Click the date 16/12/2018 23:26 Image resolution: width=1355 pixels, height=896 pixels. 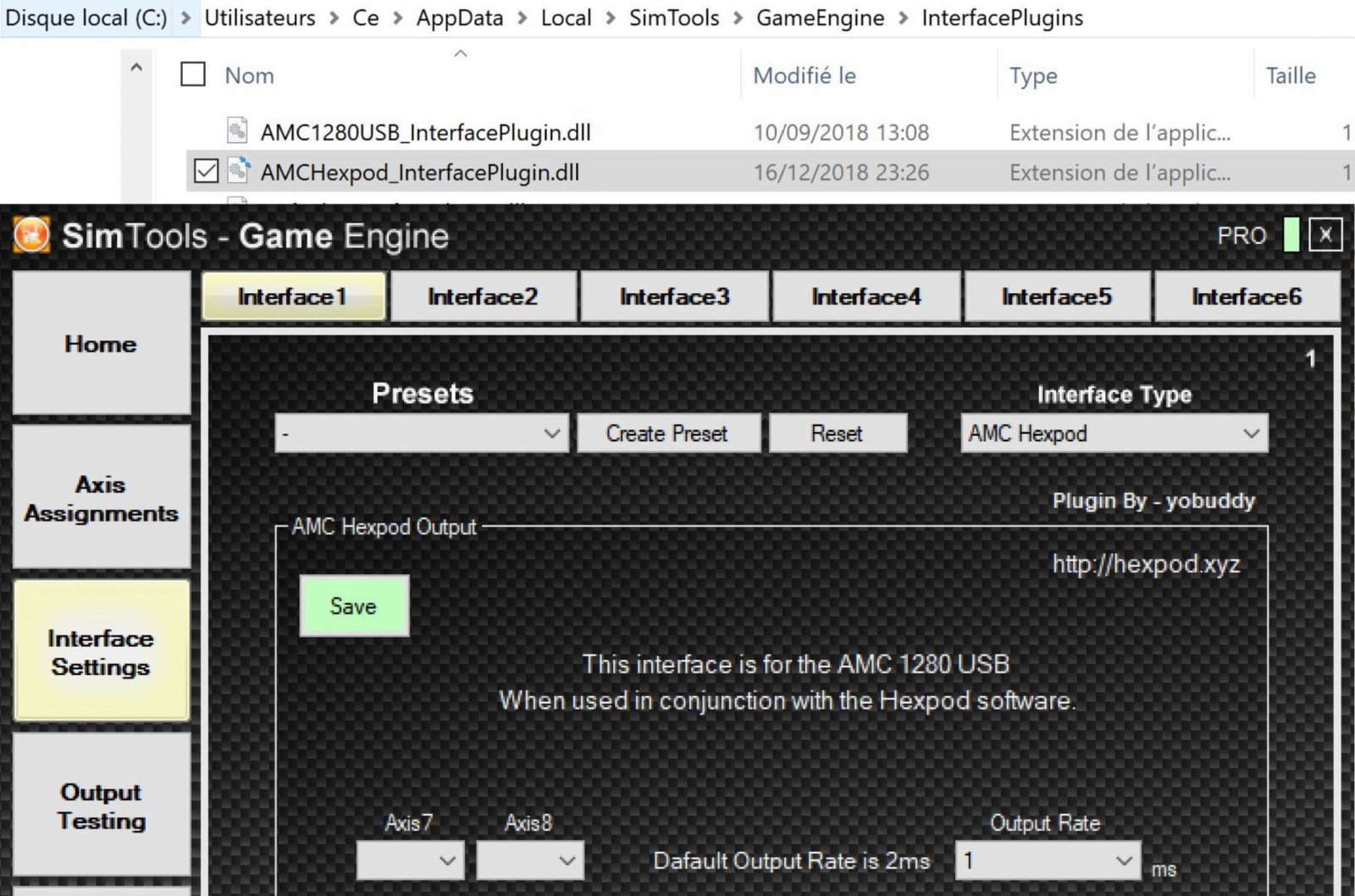[842, 173]
